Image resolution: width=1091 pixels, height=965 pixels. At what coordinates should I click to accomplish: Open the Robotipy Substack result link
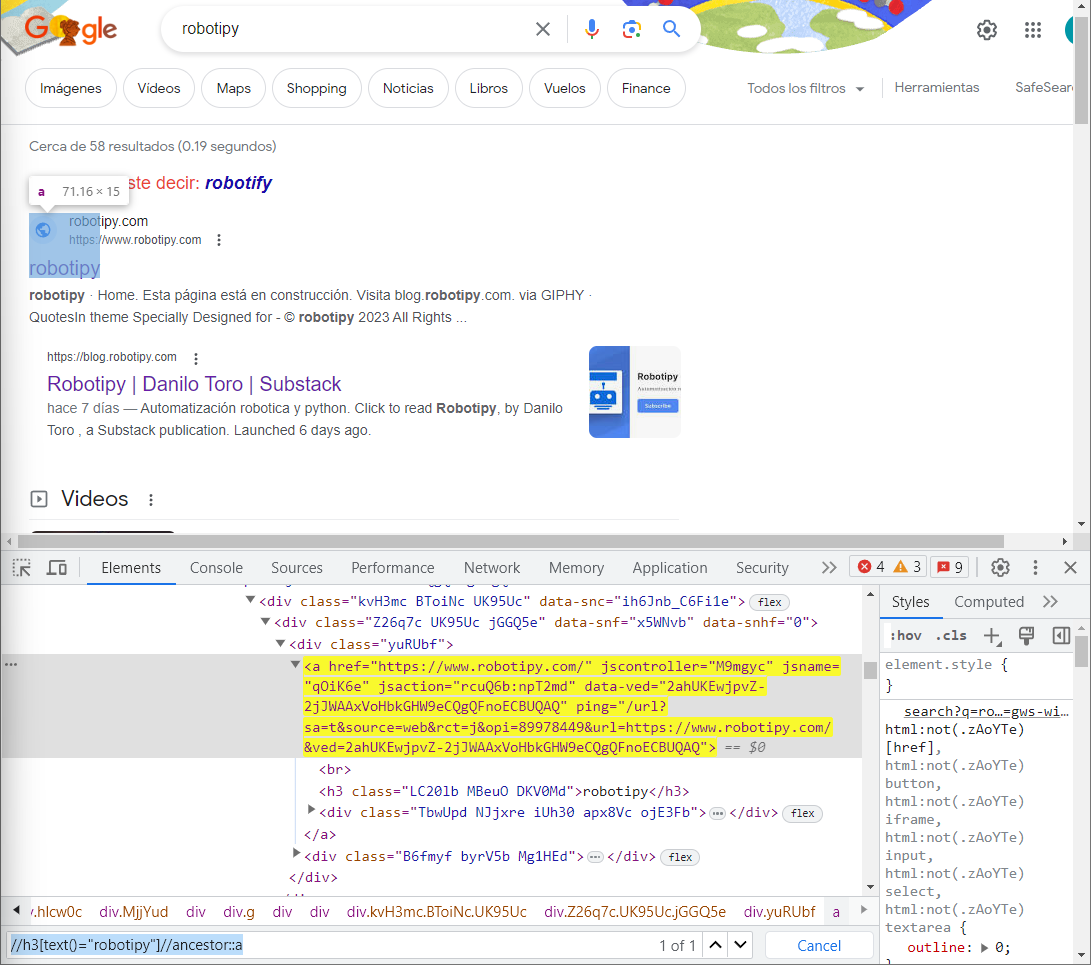(194, 384)
